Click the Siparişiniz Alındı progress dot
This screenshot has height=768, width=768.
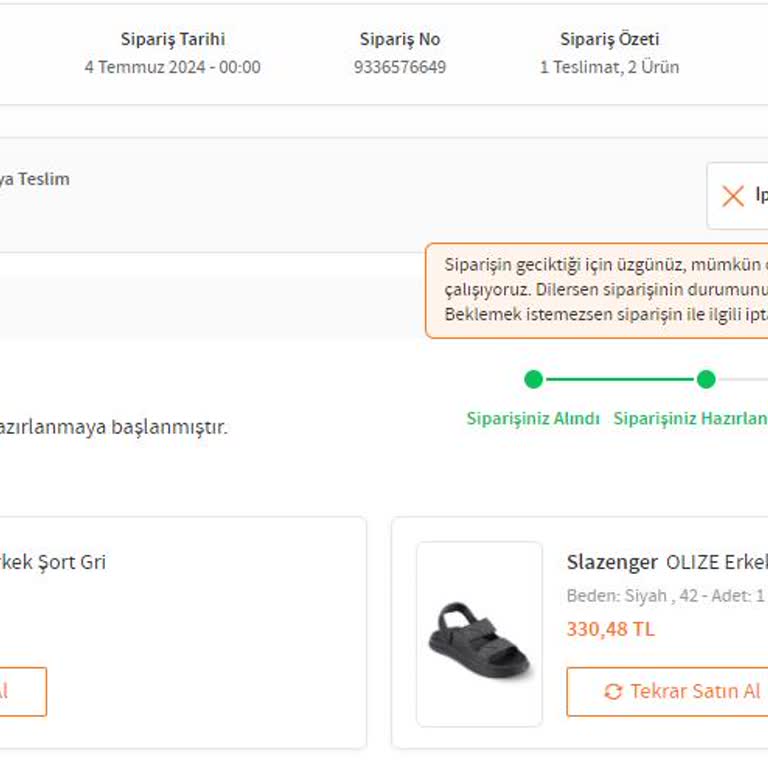tap(533, 379)
